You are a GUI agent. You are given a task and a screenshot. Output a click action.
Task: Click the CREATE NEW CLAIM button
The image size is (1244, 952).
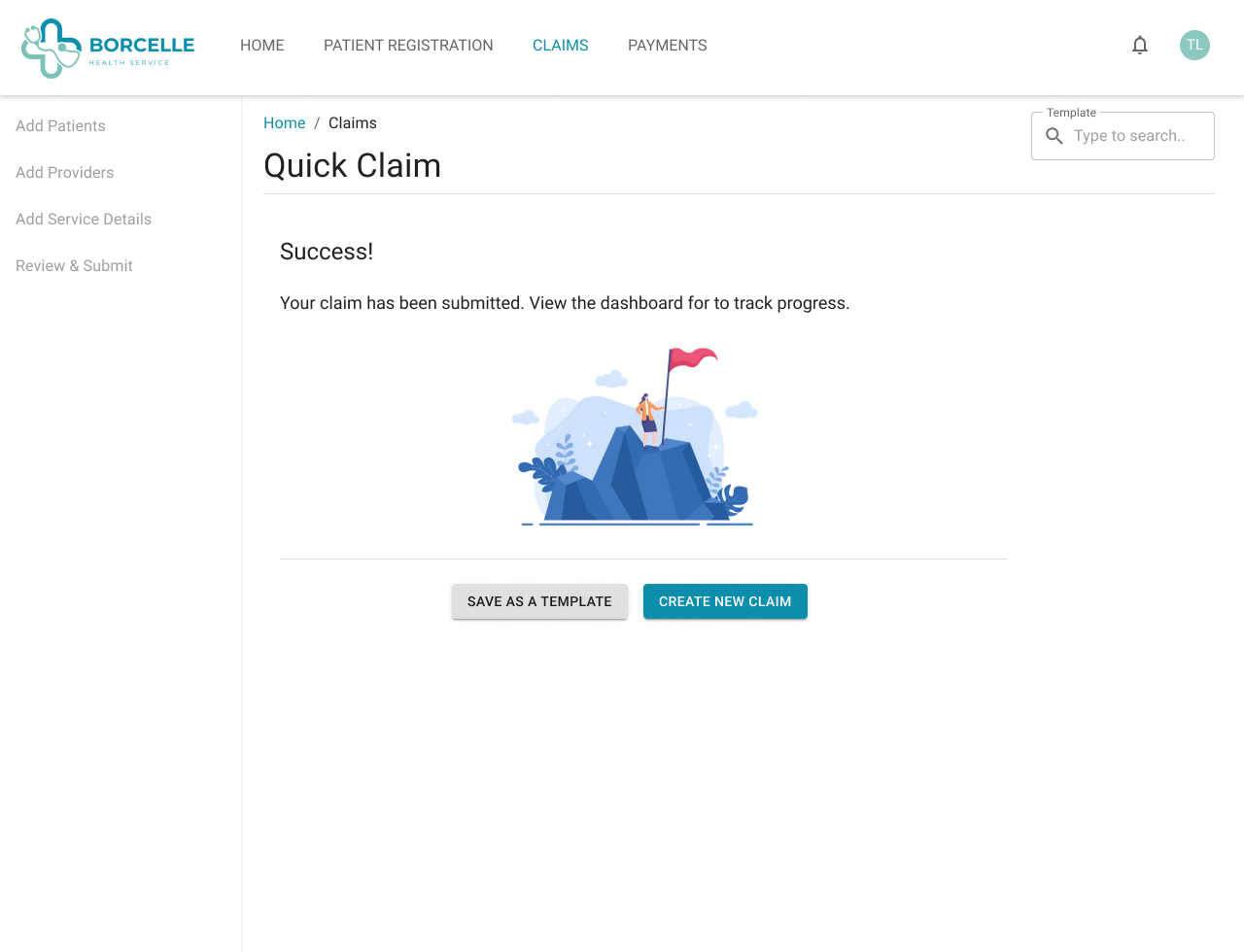725,601
